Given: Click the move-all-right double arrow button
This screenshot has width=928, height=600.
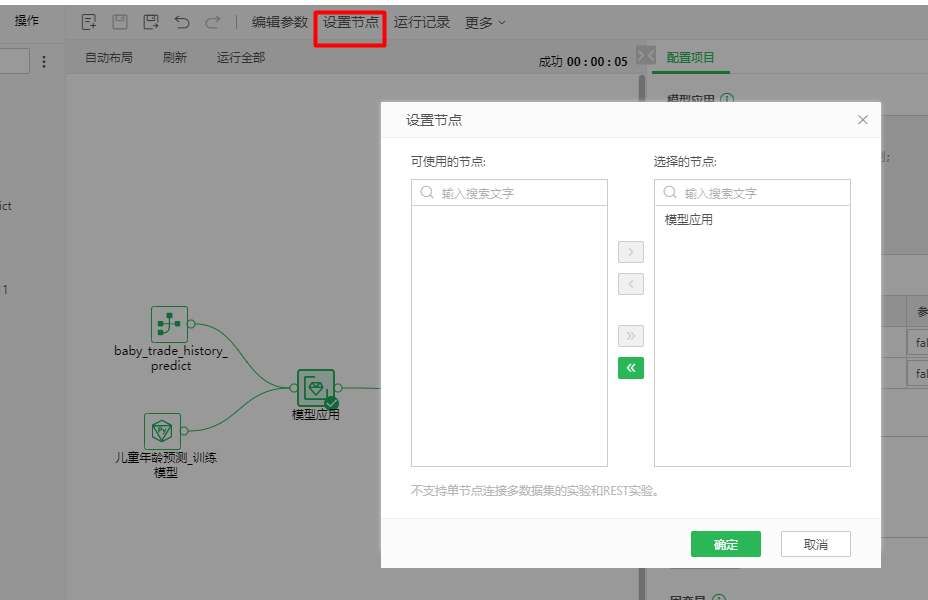Looking at the screenshot, I should click(631, 336).
